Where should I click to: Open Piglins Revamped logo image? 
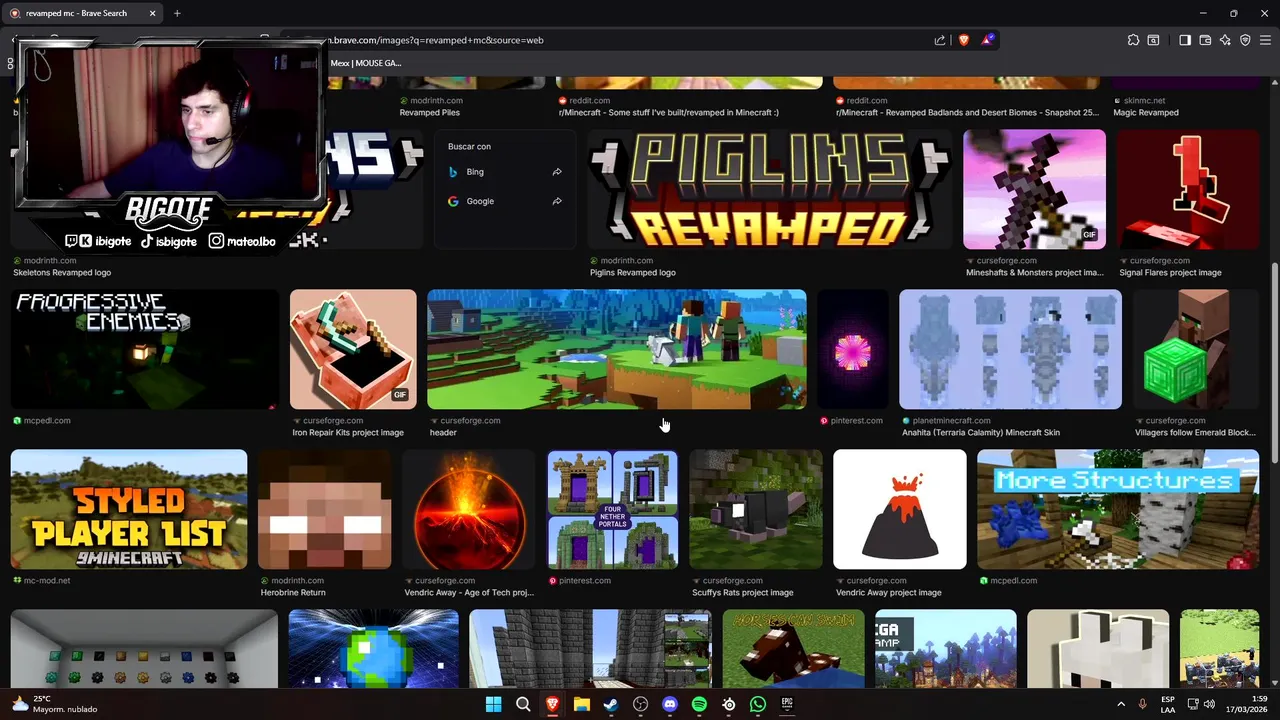click(x=770, y=189)
